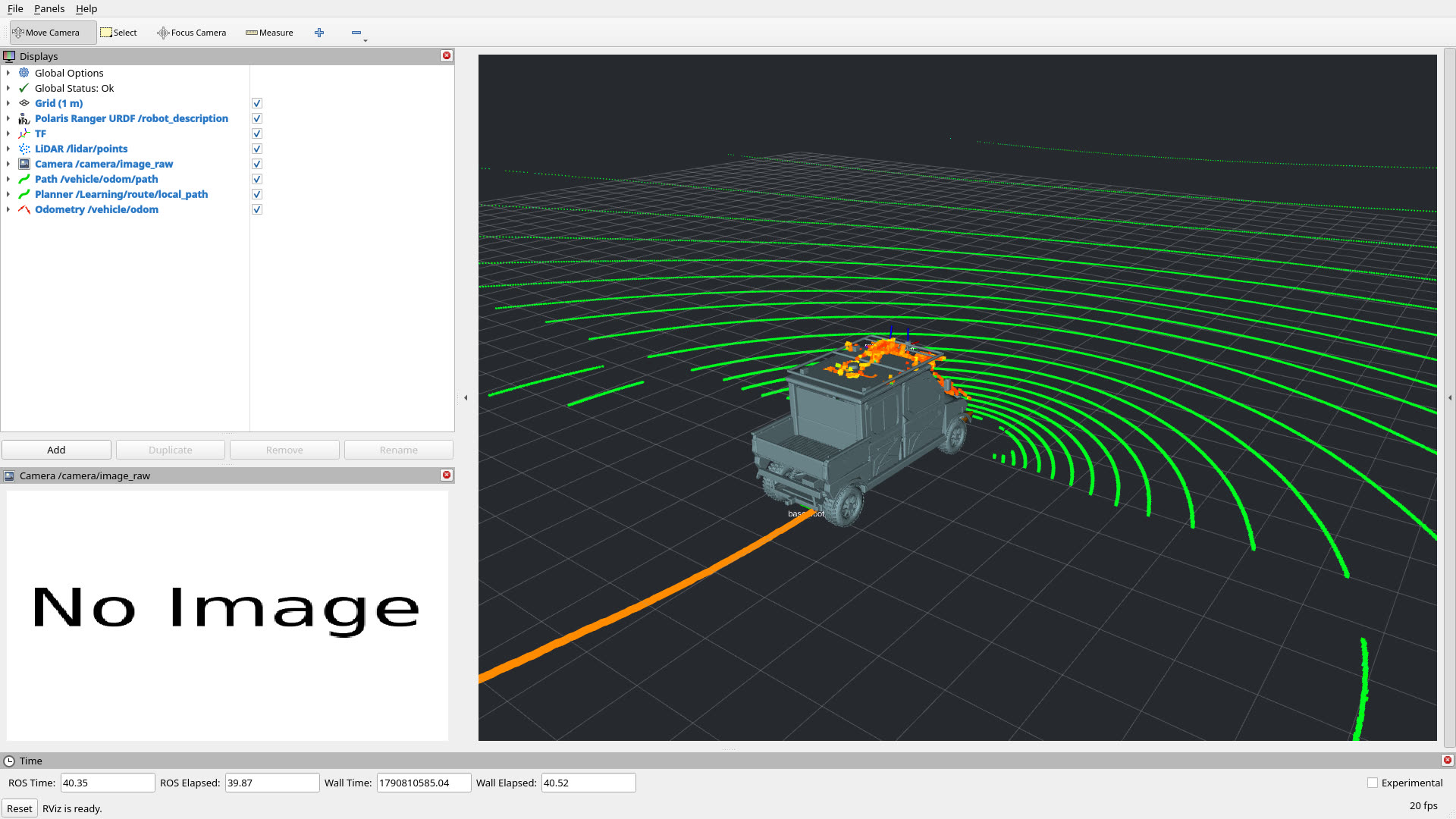Image resolution: width=1456 pixels, height=819 pixels.
Task: Open the File menu
Action: (15, 8)
